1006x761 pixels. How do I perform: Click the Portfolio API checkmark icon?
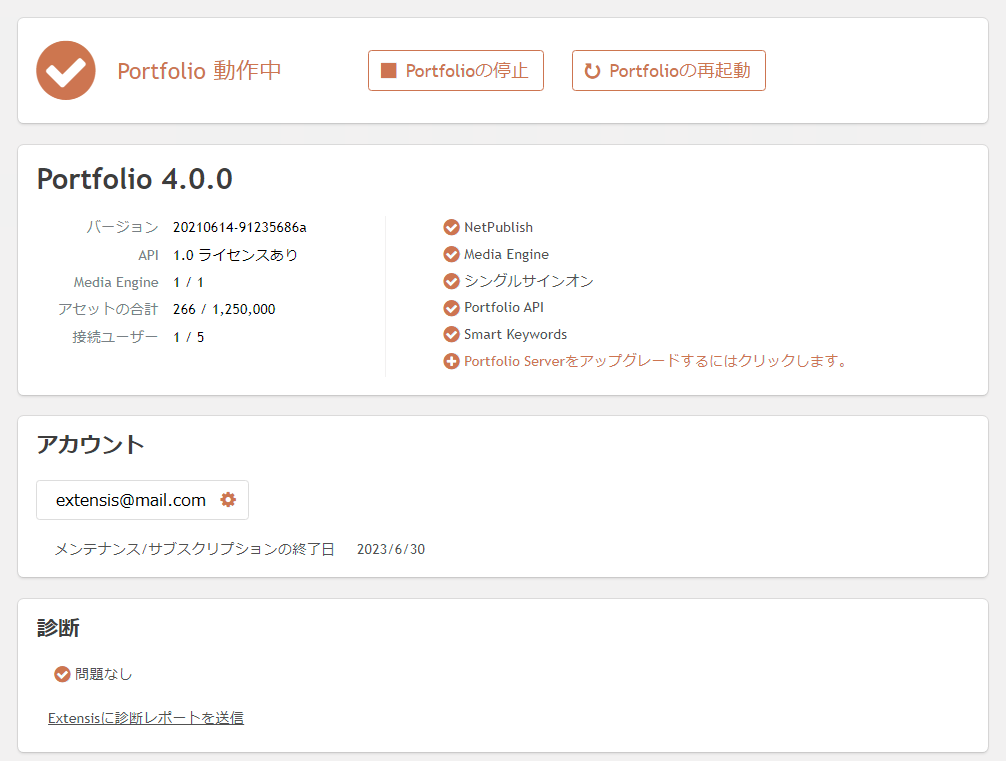[452, 308]
